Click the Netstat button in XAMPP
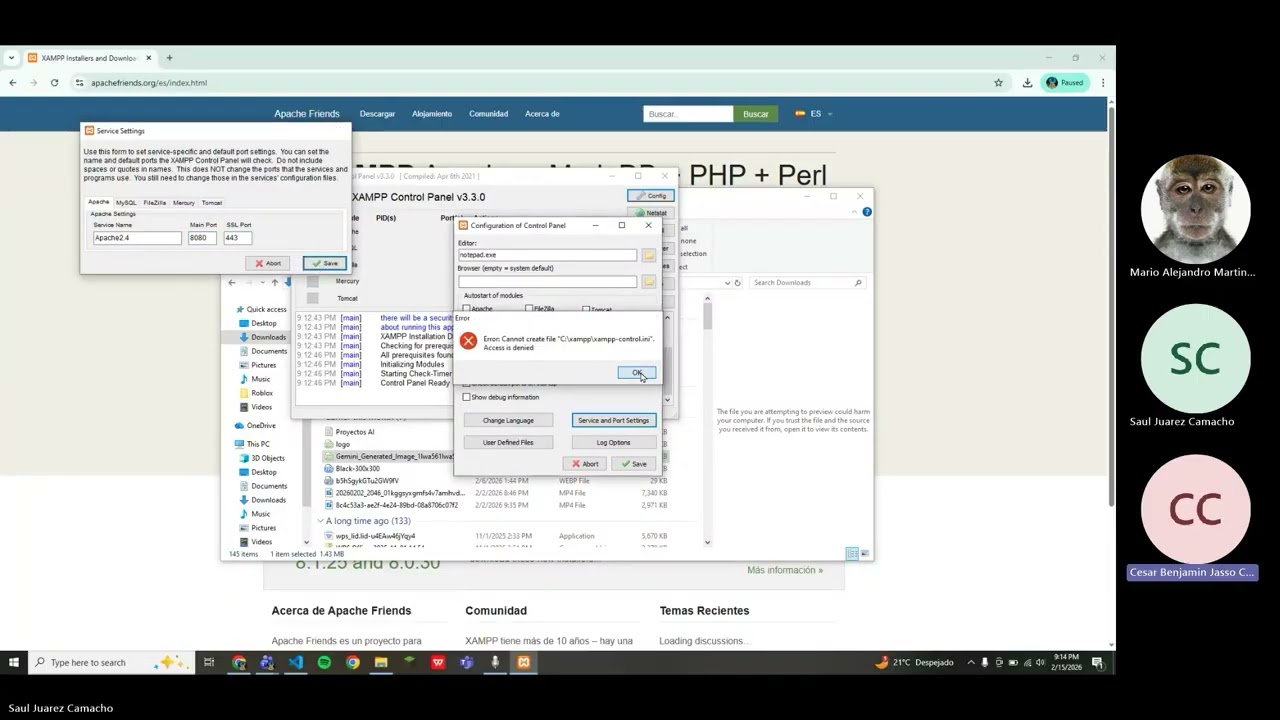This screenshot has height=720, width=1280. 651,212
